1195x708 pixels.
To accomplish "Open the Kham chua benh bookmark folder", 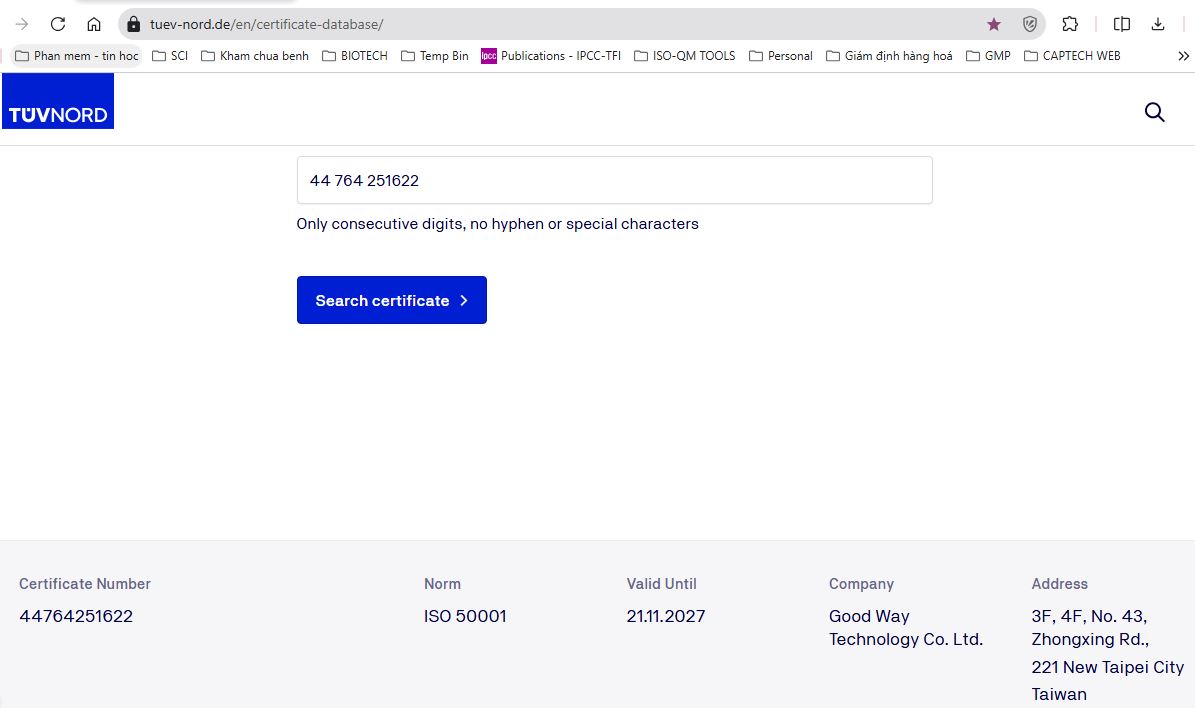I will (x=255, y=56).
